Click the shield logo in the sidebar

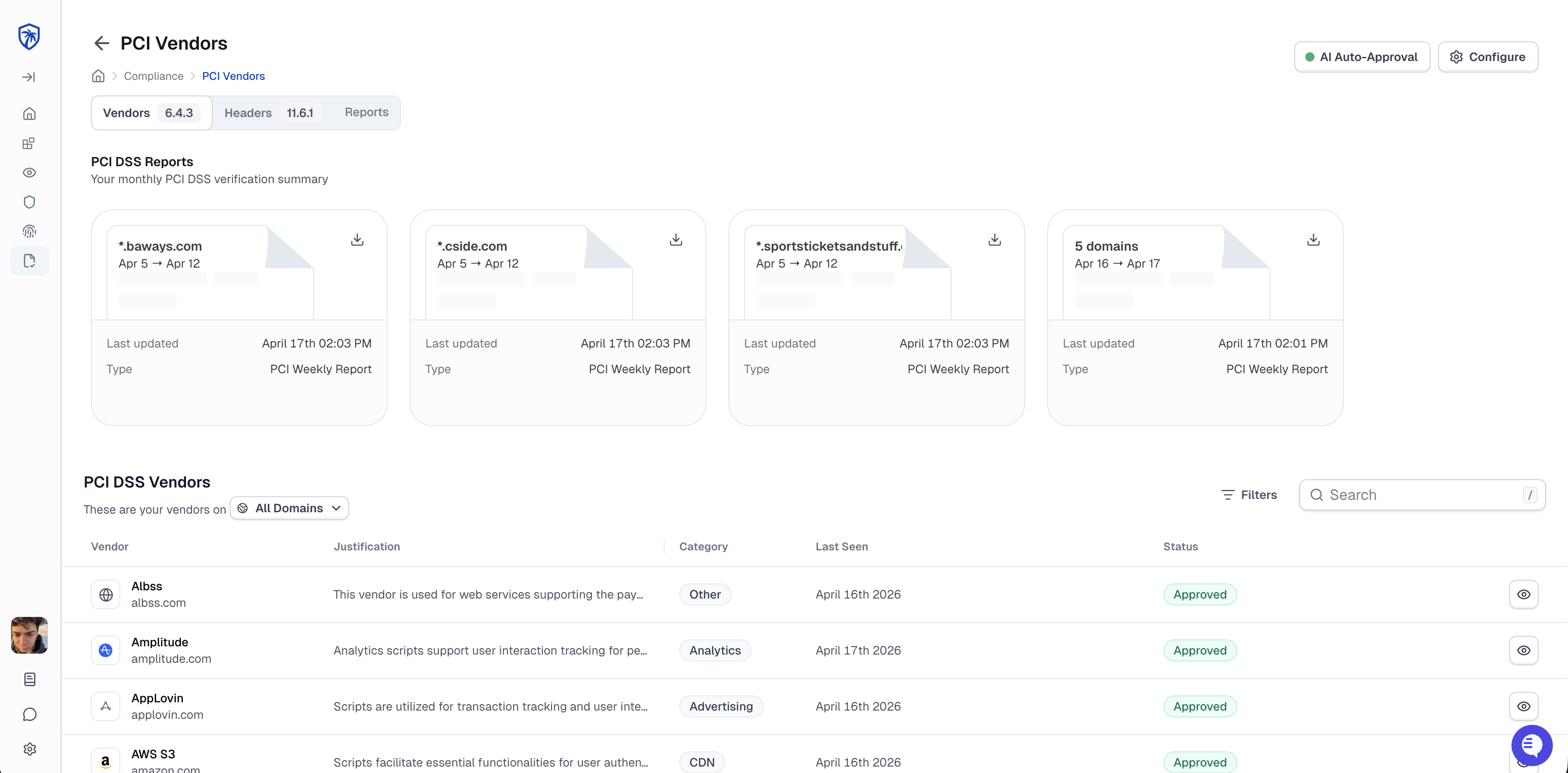[x=29, y=36]
